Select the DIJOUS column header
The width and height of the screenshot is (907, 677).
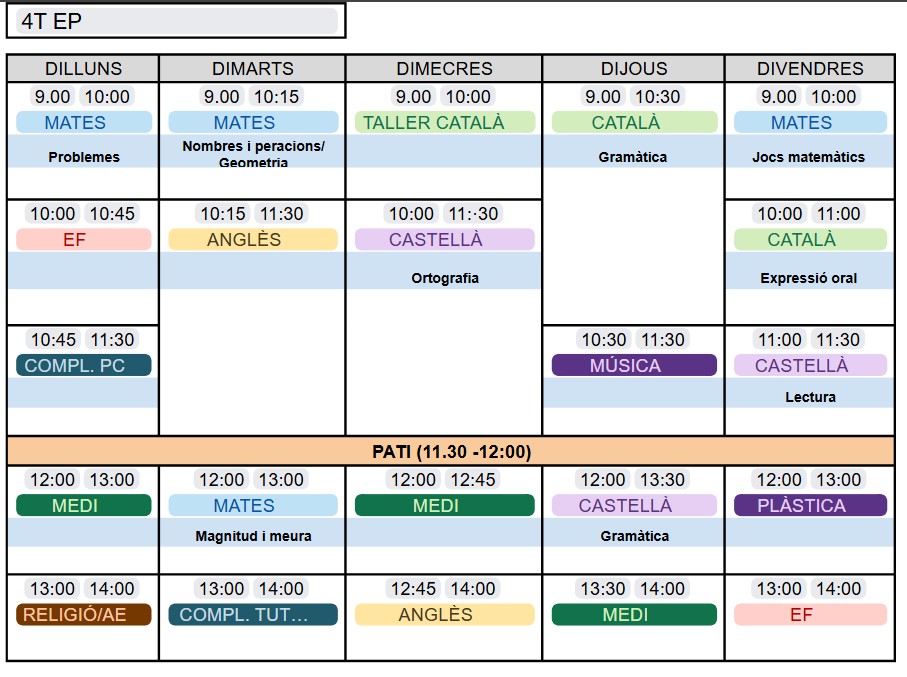click(634, 69)
